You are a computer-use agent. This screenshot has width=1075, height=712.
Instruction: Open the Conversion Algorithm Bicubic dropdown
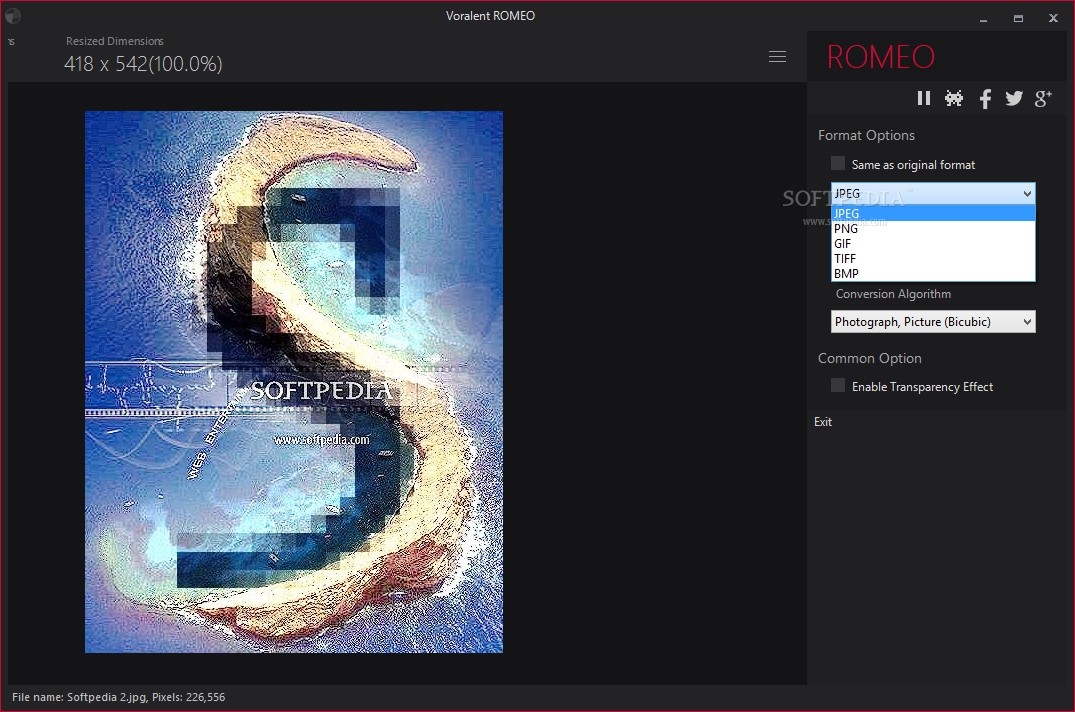(933, 321)
